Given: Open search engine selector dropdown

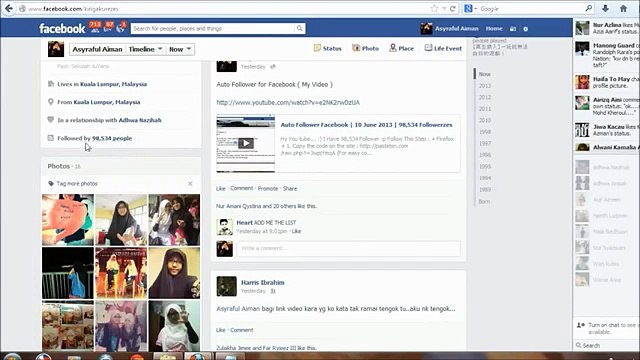Looking at the screenshot, I should coord(470,8).
